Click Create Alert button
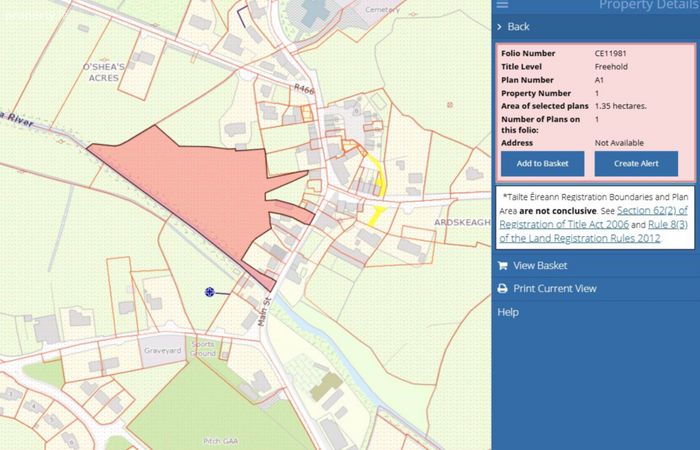This screenshot has height=450, width=700. pos(636,163)
